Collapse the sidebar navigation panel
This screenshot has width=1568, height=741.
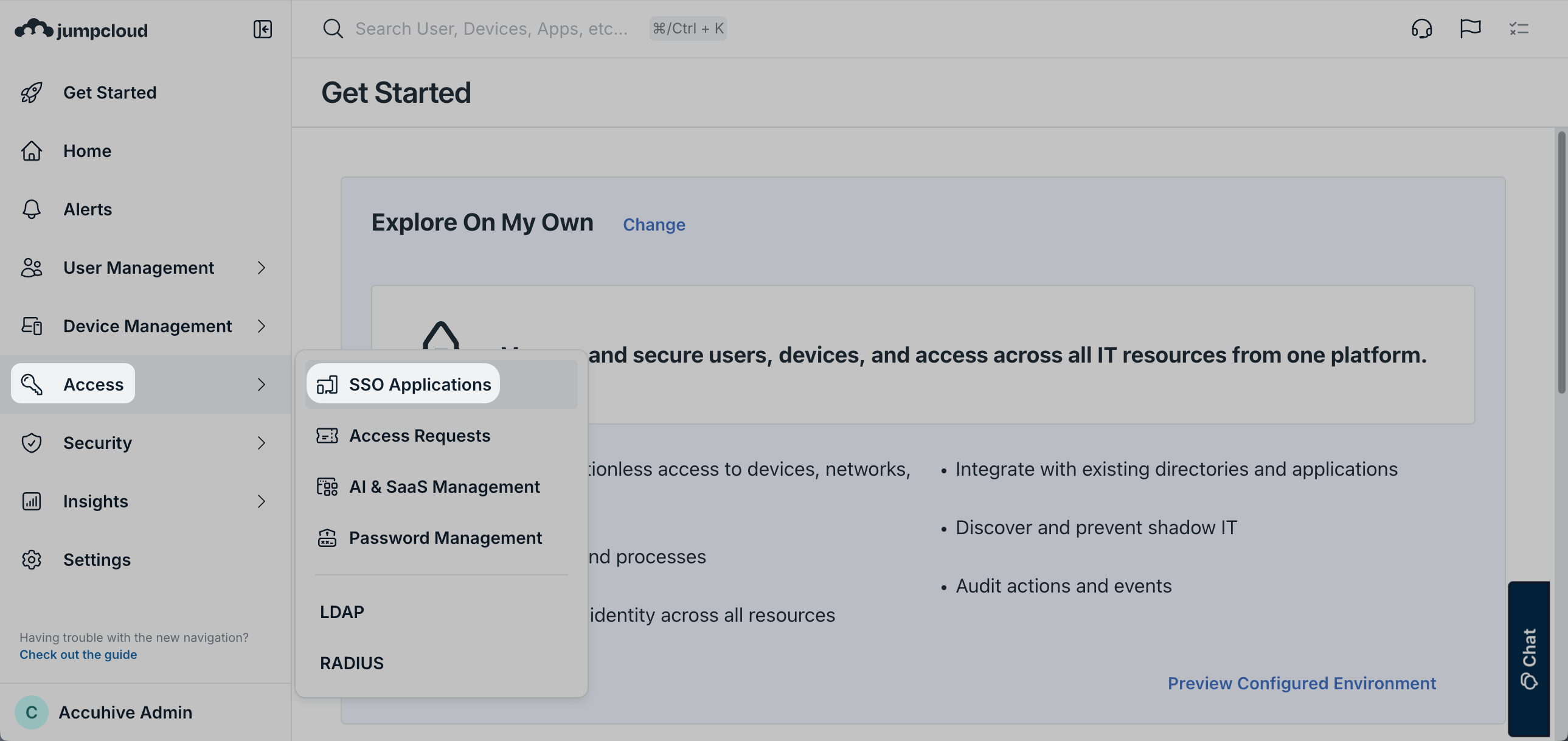(262, 29)
